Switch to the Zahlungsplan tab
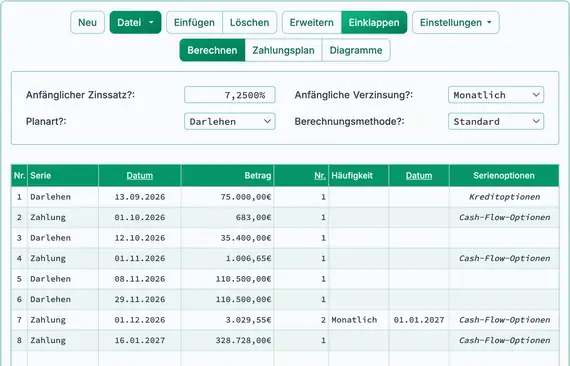 [x=284, y=50]
